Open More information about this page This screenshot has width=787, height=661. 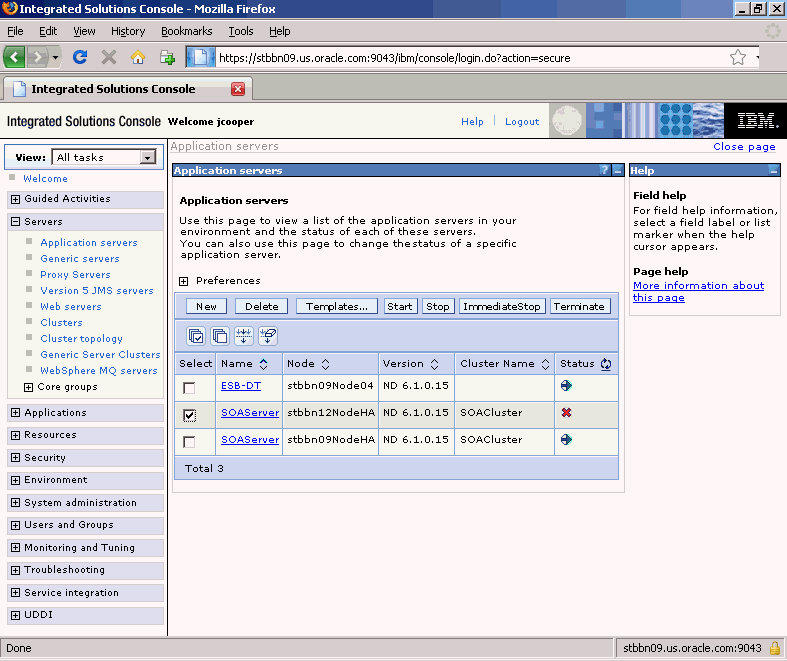[x=698, y=292]
